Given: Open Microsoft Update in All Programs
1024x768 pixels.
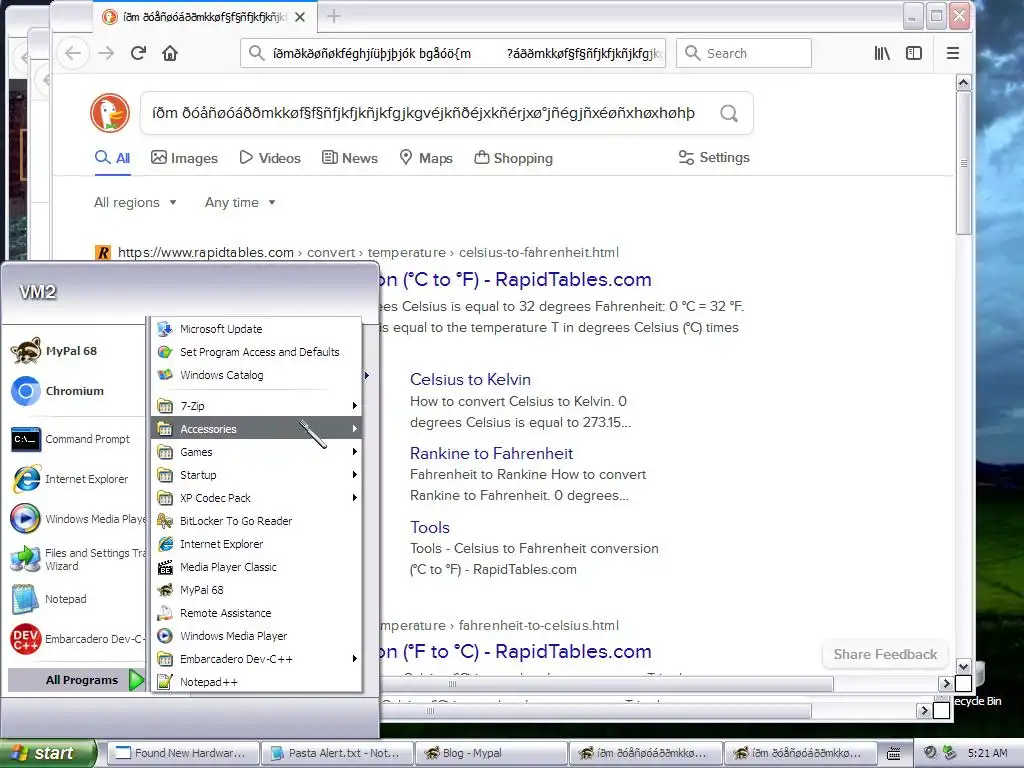Looking at the screenshot, I should click(257, 328).
